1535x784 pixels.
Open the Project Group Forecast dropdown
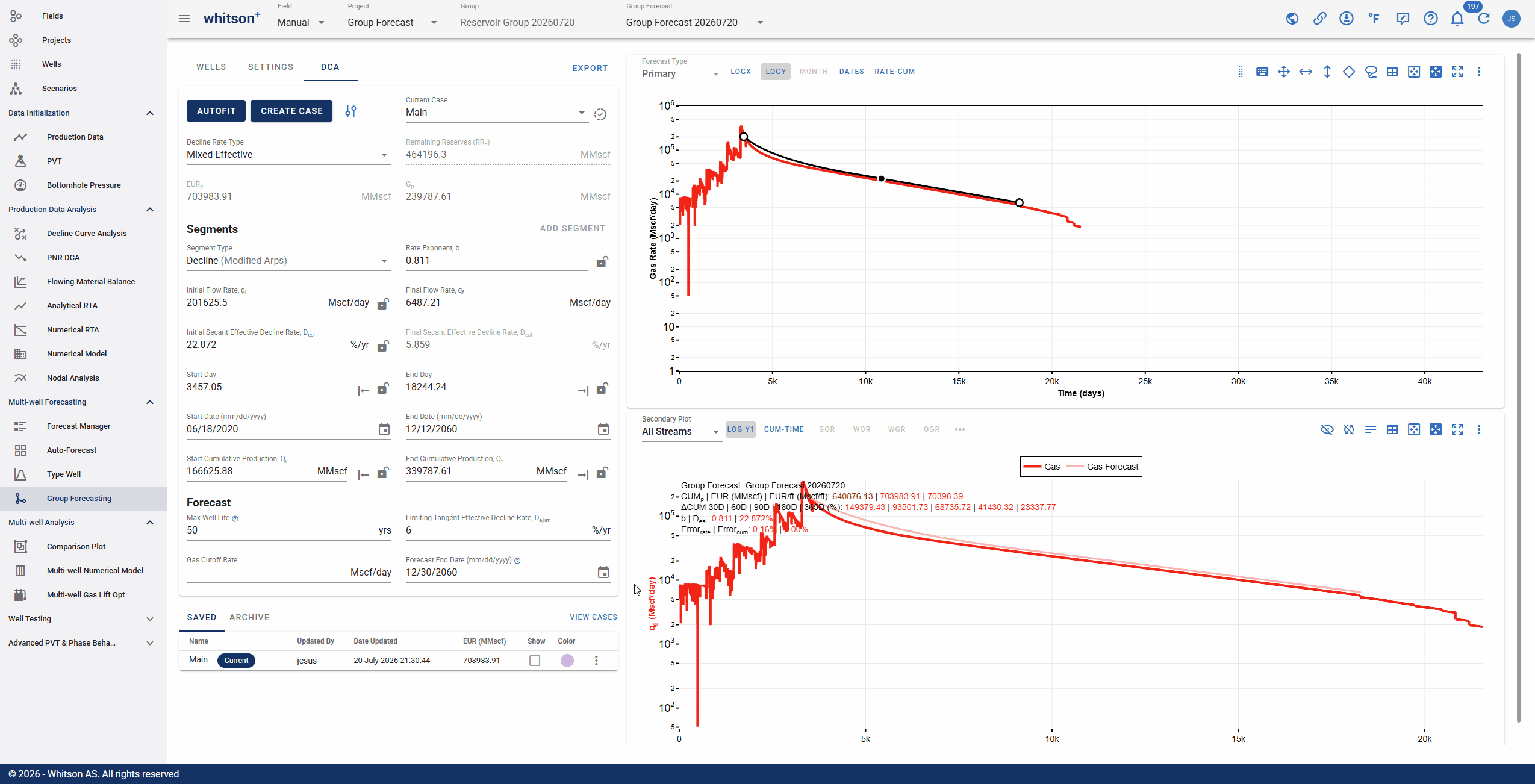click(393, 23)
